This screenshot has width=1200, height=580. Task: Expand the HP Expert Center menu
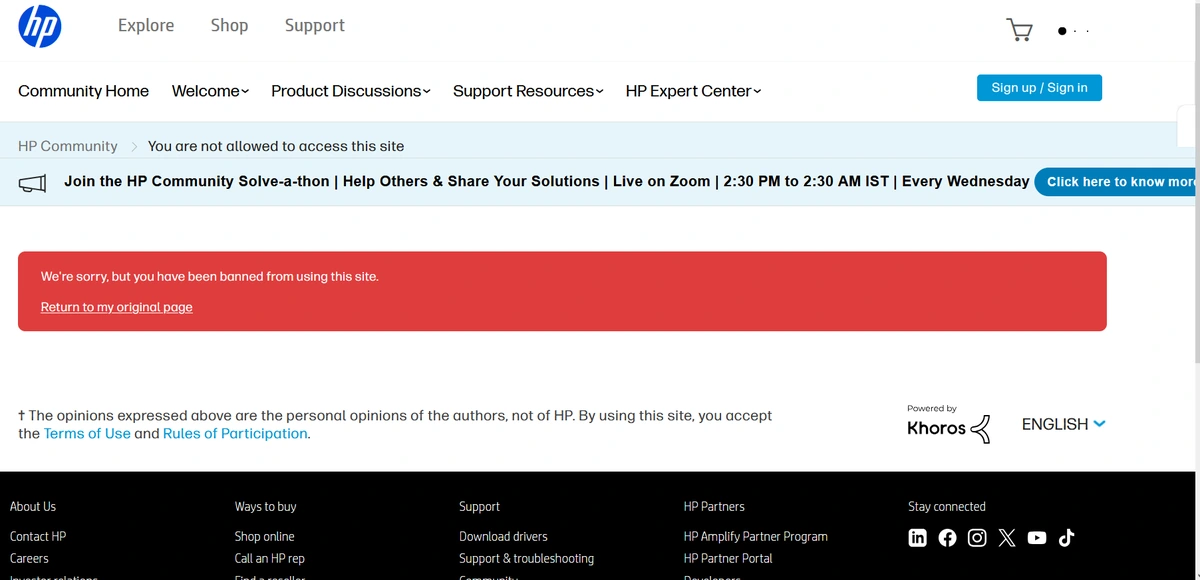tap(693, 91)
